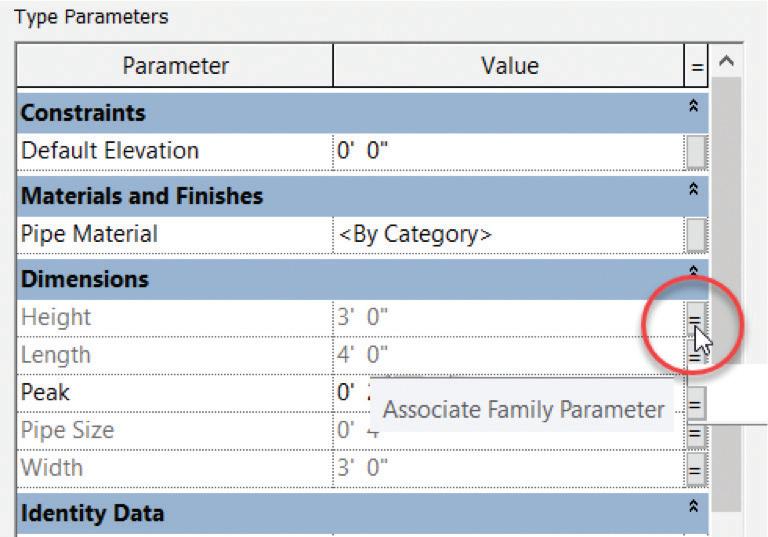Collapse the Dimensions group
This screenshot has width=768, height=537.
tap(694, 271)
